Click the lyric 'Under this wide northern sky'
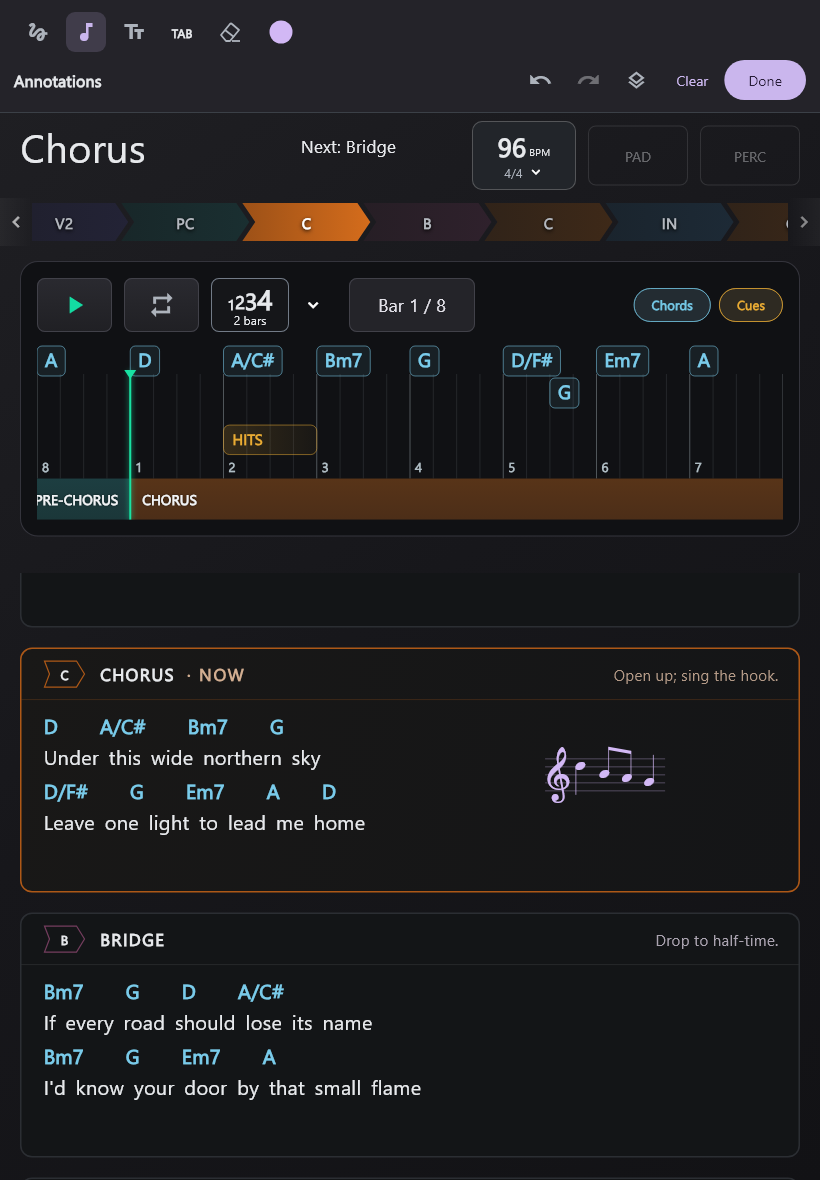The width and height of the screenshot is (820, 1180). pos(182,759)
